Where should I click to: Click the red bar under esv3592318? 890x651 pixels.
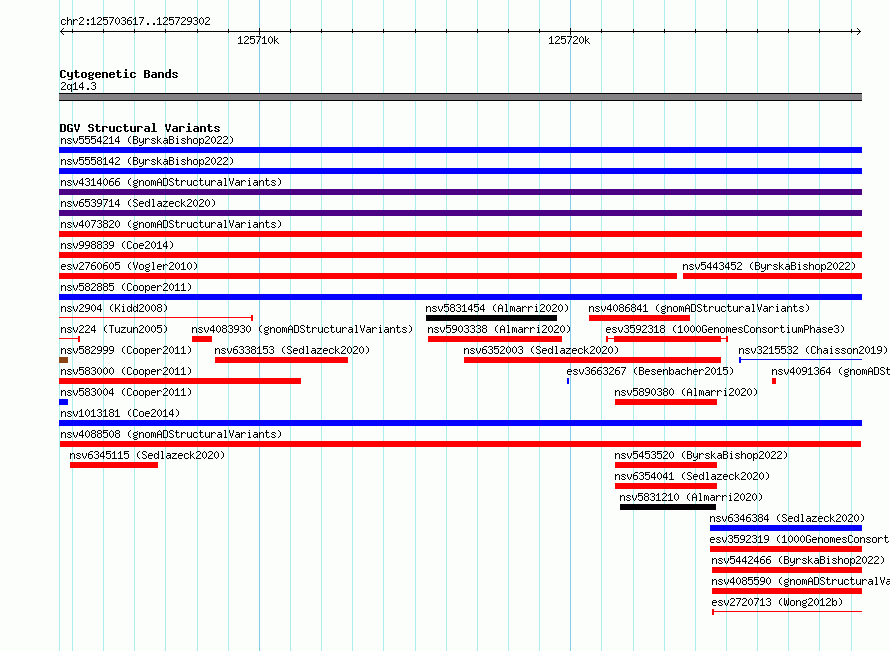tap(667, 339)
